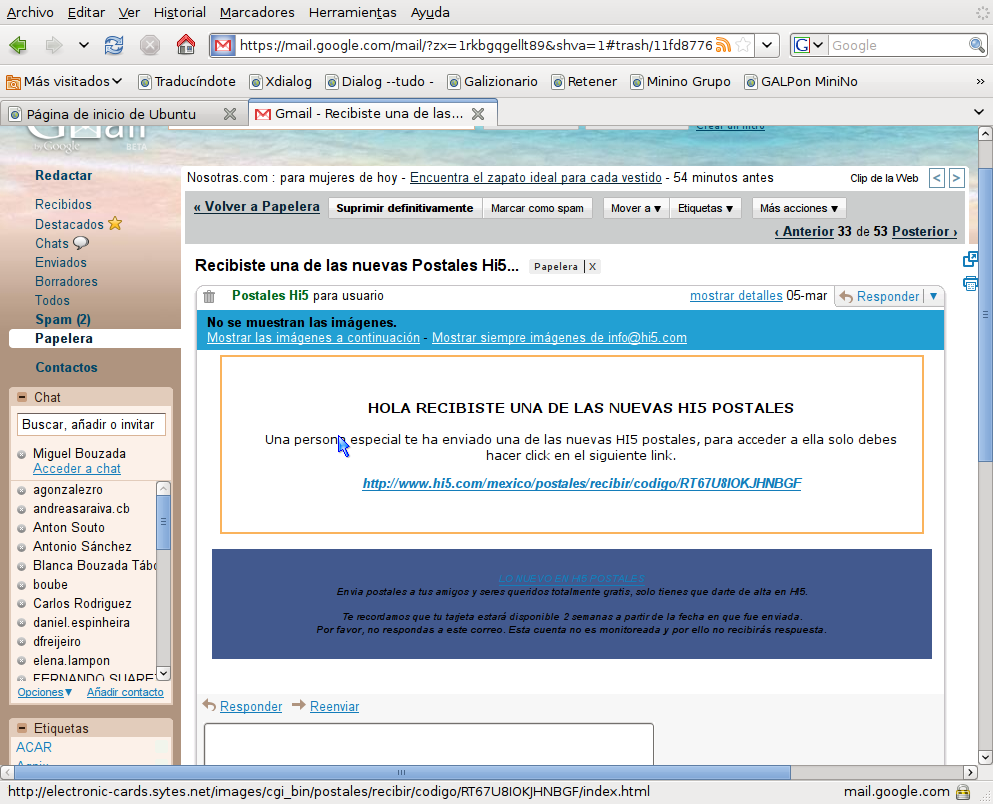
Task: Click the Reenviar link below the message
Action: point(334,706)
